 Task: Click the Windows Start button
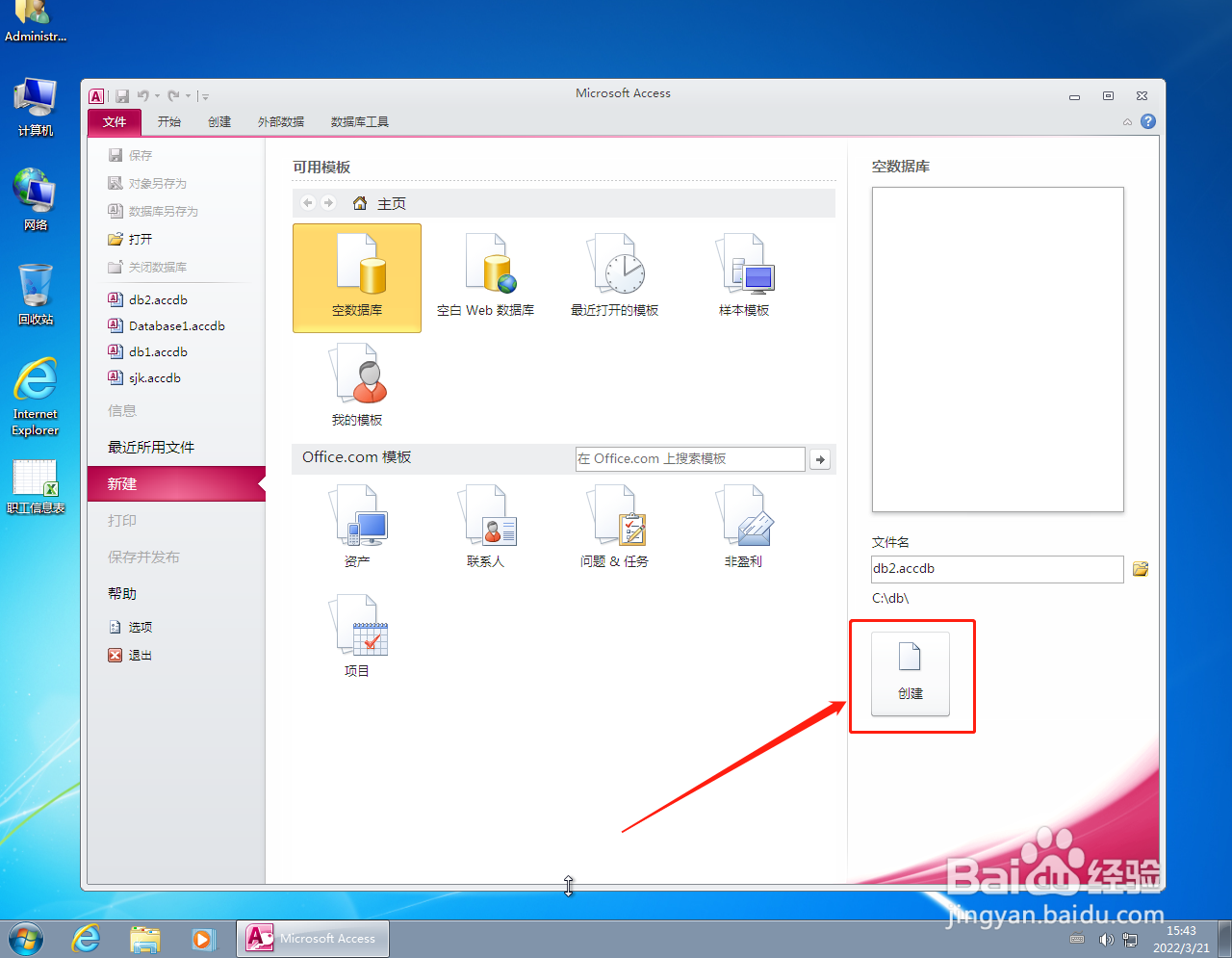26,938
